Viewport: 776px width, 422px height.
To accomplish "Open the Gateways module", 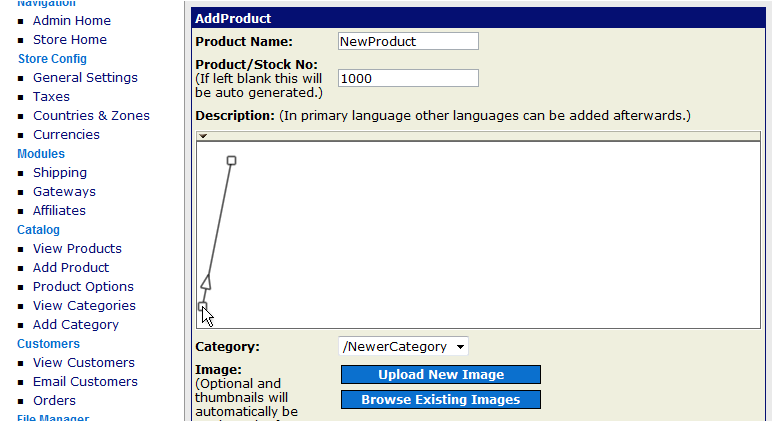I will point(64,191).
